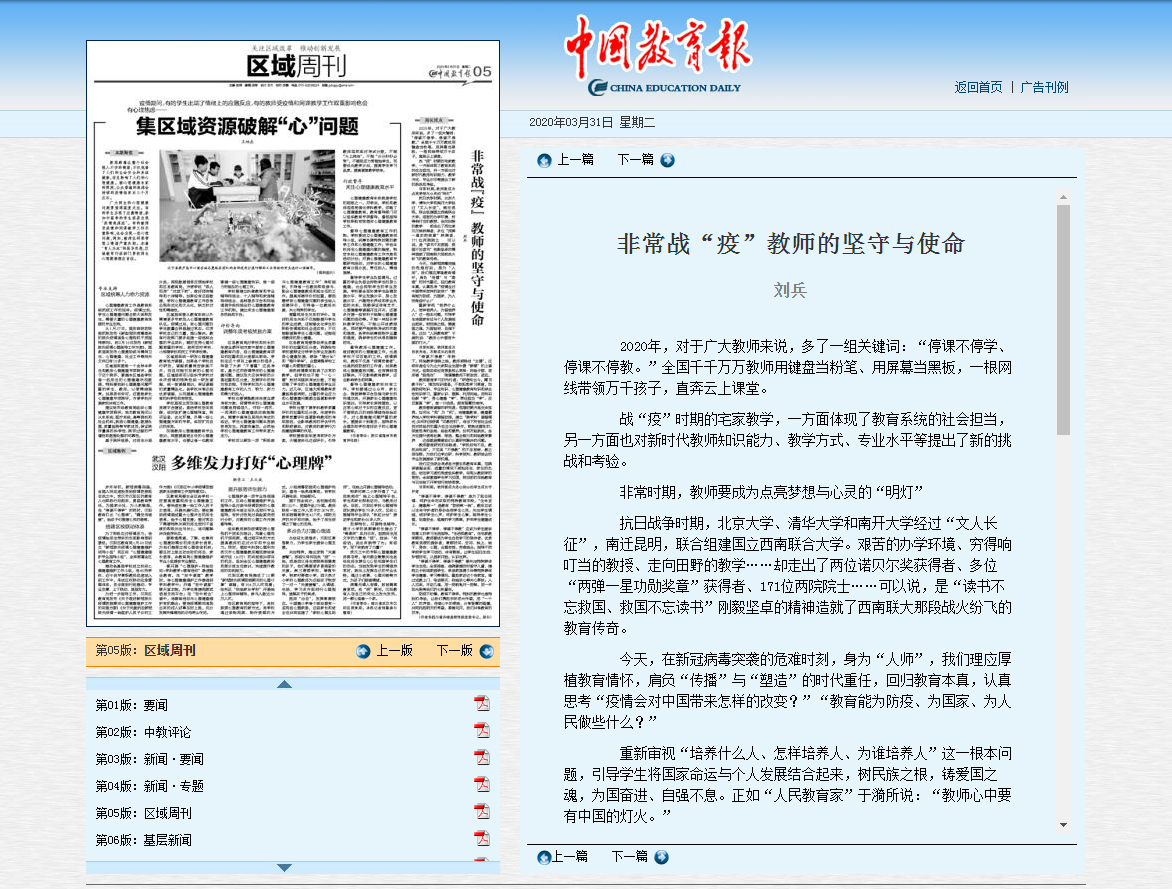The image size is (1172, 889).
Task: Click previous-article arrow icon above the article
Action: point(544,160)
